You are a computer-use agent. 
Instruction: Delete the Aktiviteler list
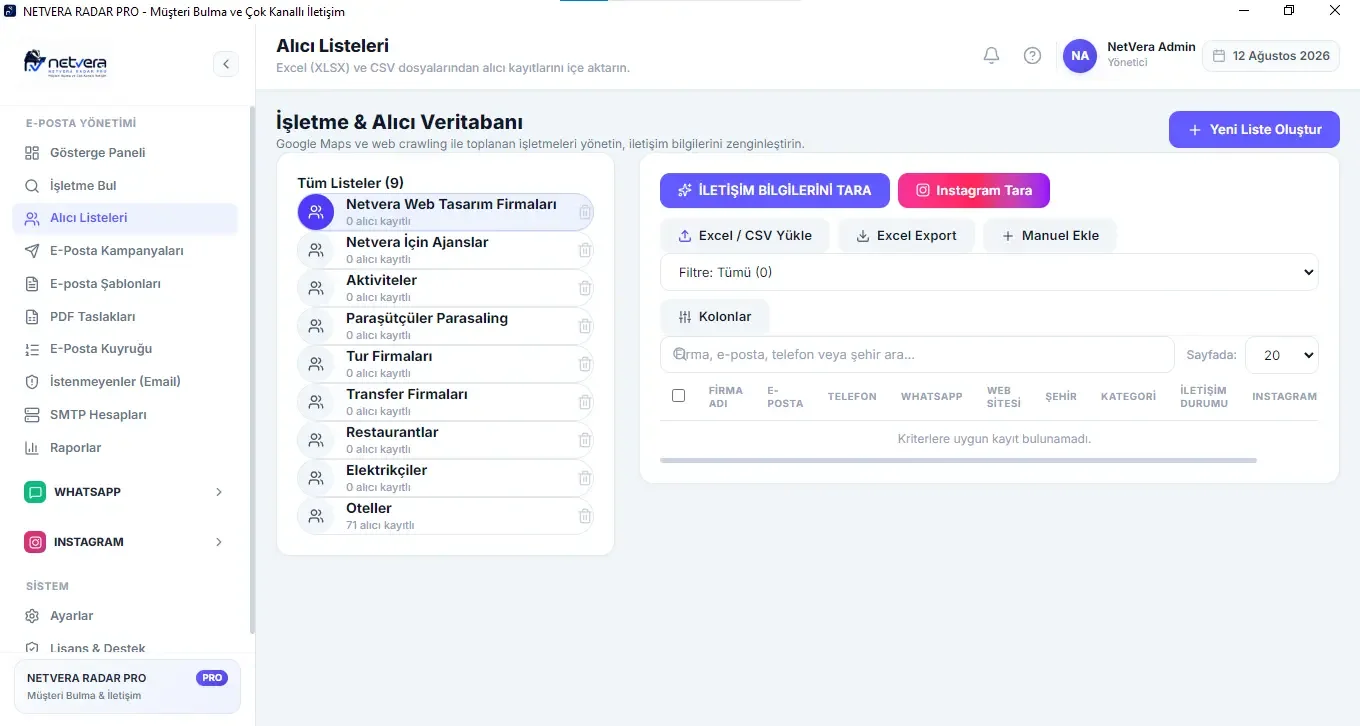585,288
